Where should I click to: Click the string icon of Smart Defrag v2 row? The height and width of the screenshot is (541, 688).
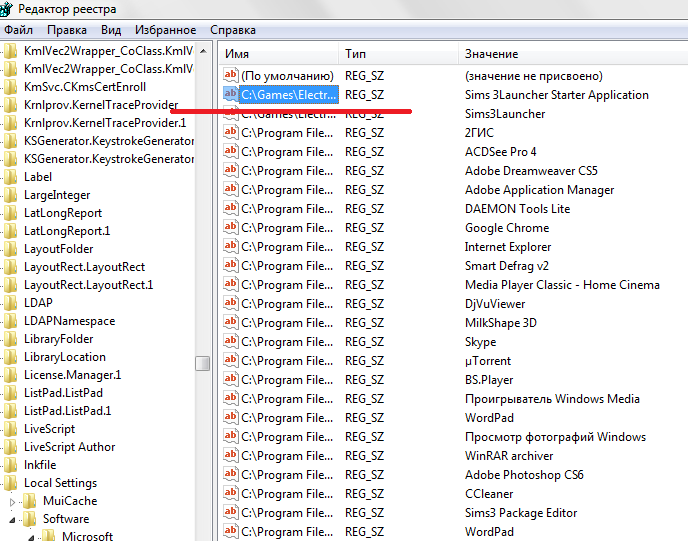point(230,265)
